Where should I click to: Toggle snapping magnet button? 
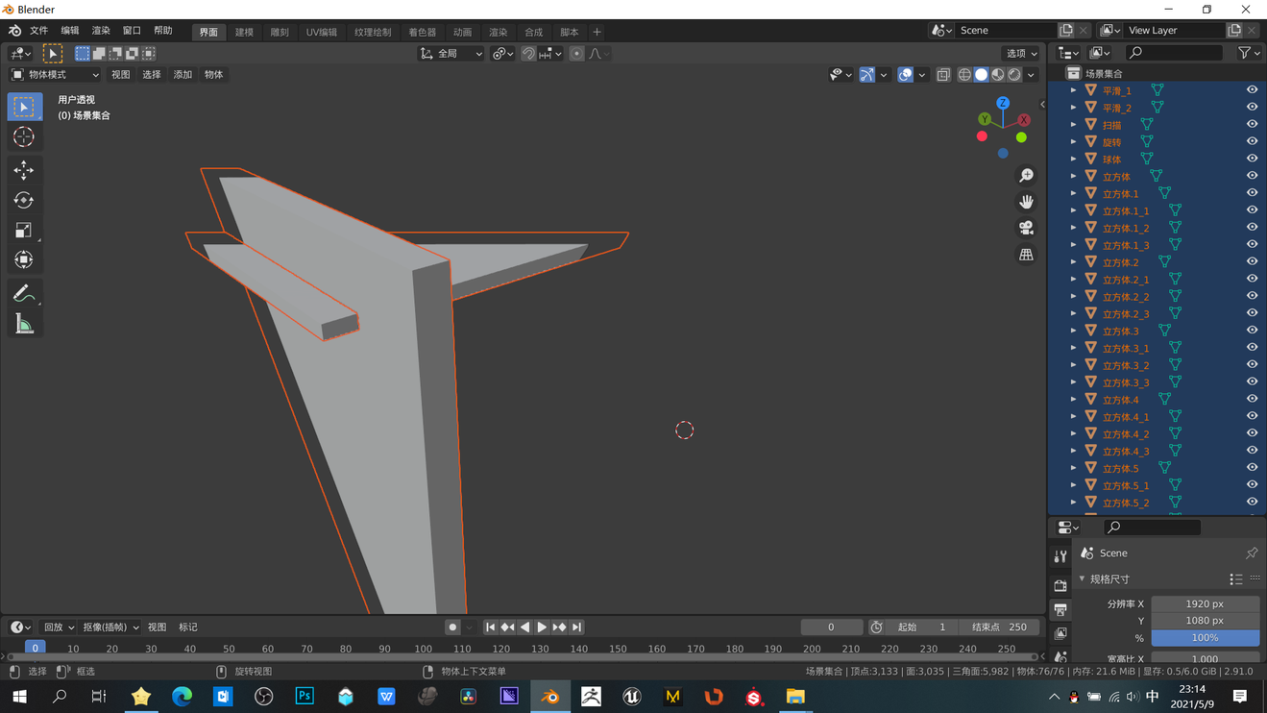coord(528,54)
